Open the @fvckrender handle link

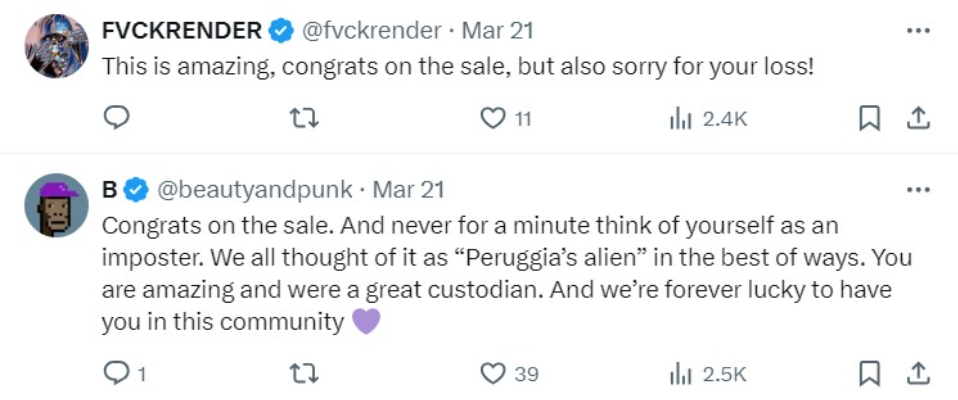(370, 31)
